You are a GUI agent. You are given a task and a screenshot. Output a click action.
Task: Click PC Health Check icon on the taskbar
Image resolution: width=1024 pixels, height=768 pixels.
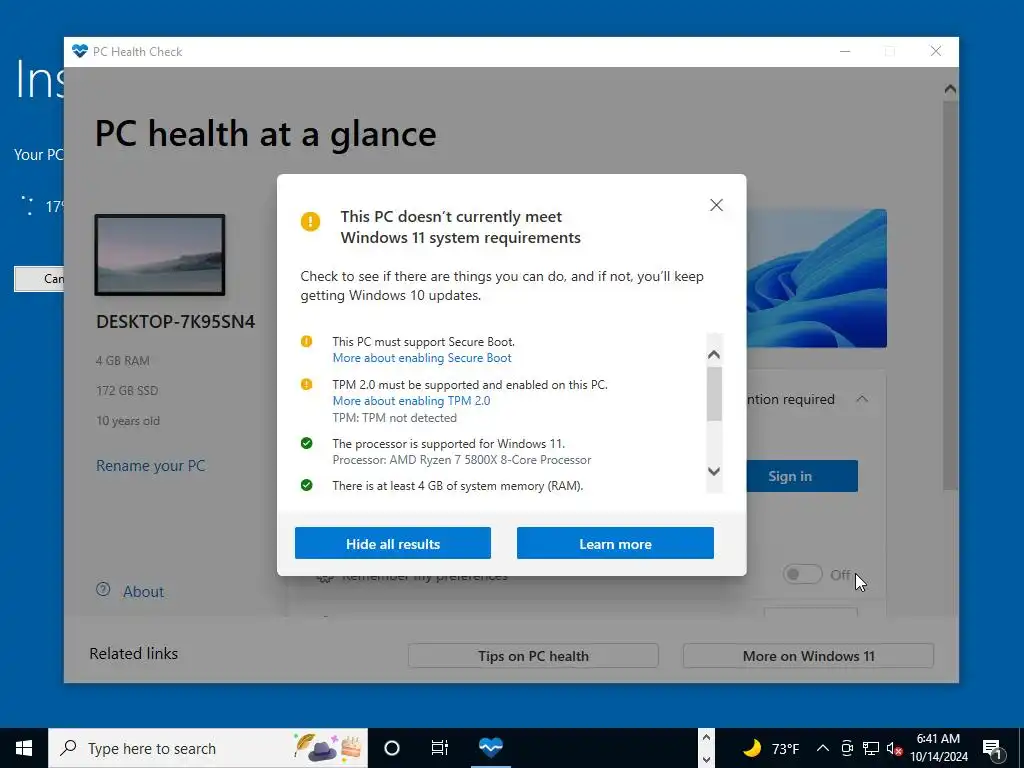491,747
